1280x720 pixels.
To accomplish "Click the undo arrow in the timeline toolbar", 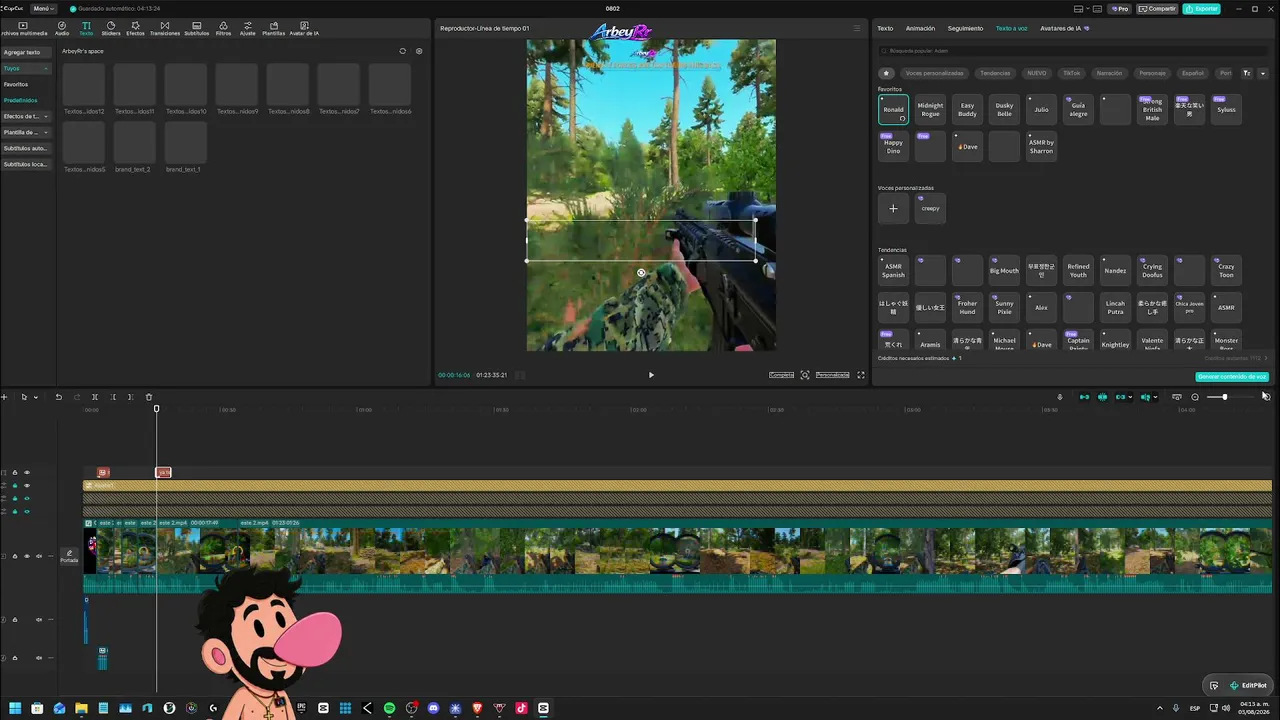I will [x=58, y=397].
